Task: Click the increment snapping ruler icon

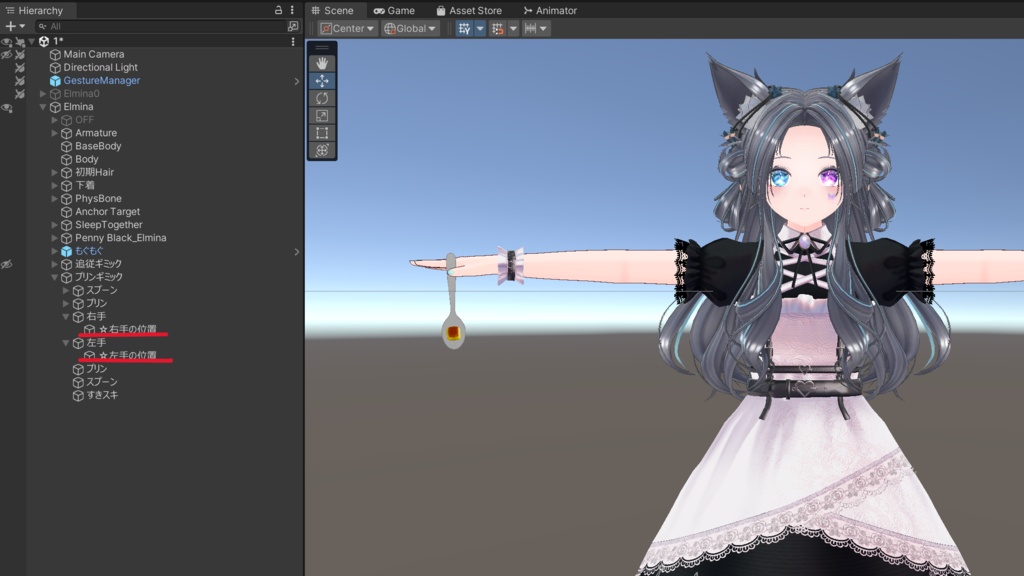Action: click(x=530, y=28)
